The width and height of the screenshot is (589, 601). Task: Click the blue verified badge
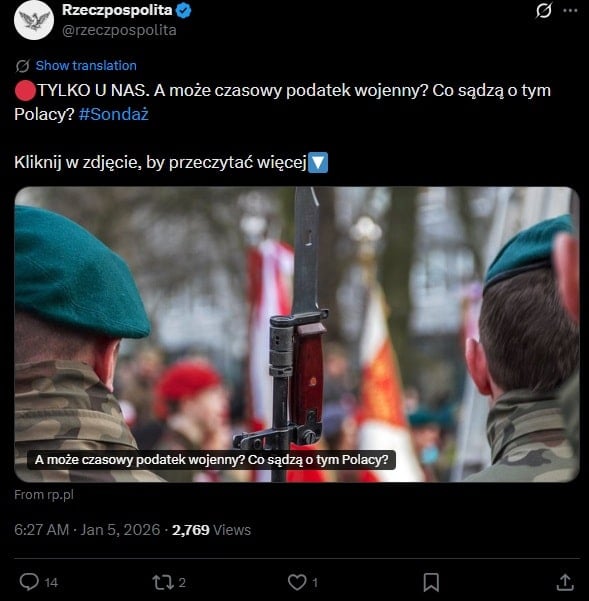[184, 11]
